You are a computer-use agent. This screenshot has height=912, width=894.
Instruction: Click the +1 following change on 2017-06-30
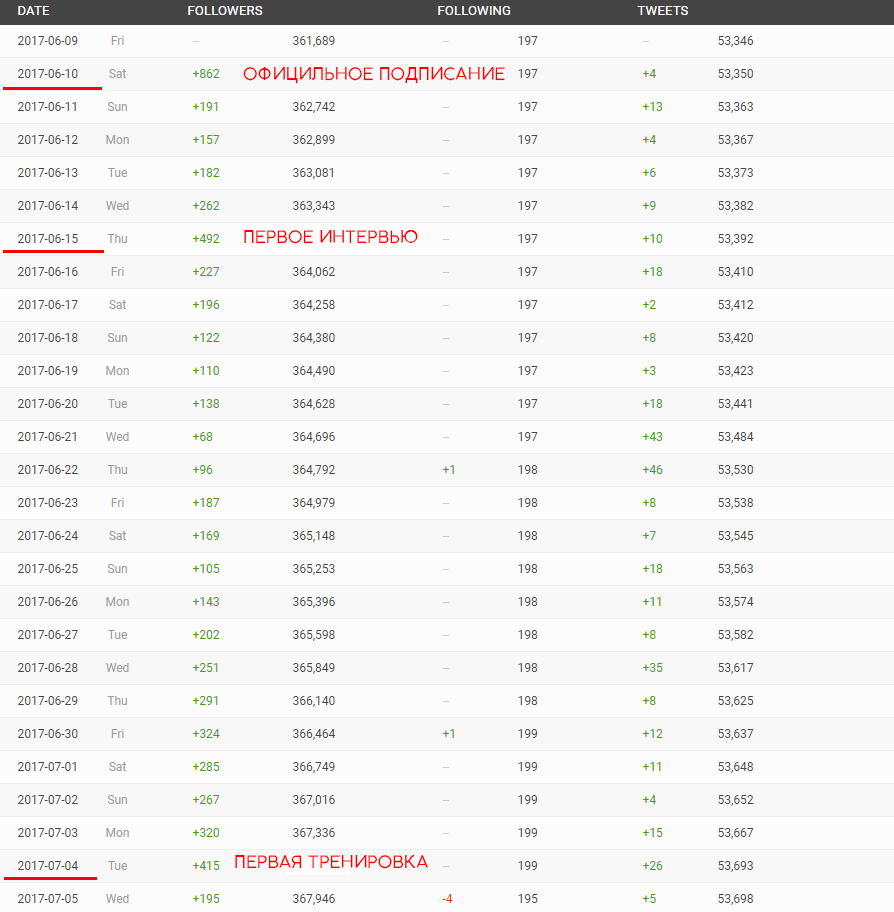click(449, 734)
